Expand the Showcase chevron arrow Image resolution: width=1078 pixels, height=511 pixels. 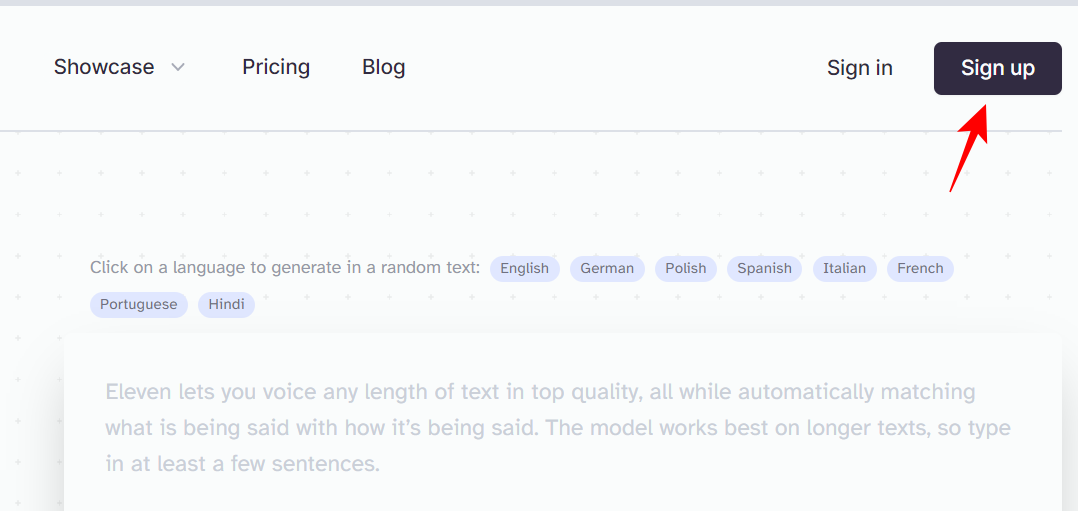178,68
